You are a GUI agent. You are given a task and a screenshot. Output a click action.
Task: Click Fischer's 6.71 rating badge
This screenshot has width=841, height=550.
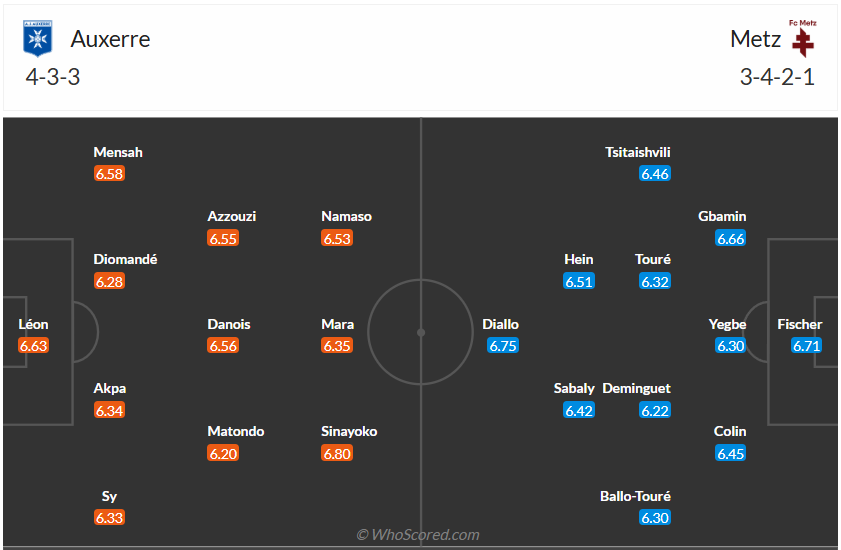tap(806, 346)
